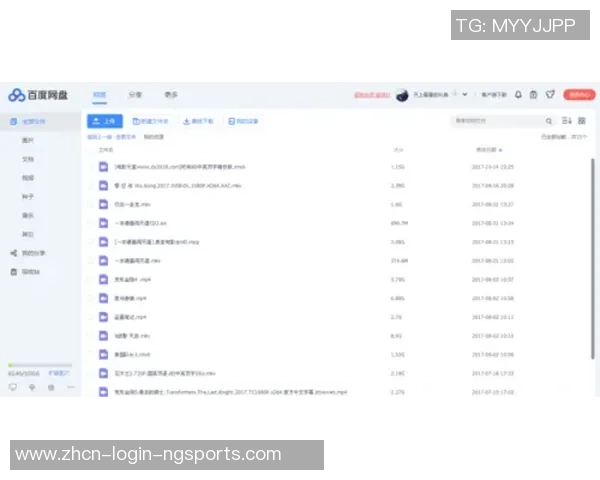The width and height of the screenshot is (600, 480).
Task: Open the Transformers.The.Last.Knight .mp4 file name
Action: click(x=231, y=392)
